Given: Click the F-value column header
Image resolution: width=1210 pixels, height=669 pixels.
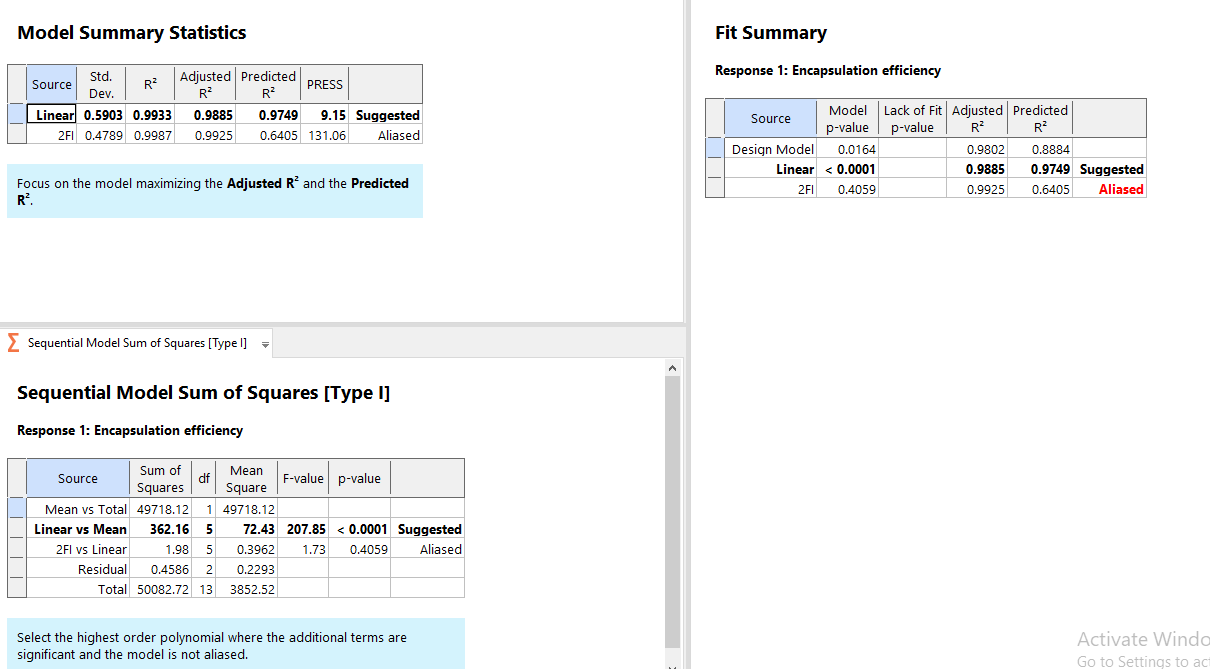Looking at the screenshot, I should coord(303,478).
